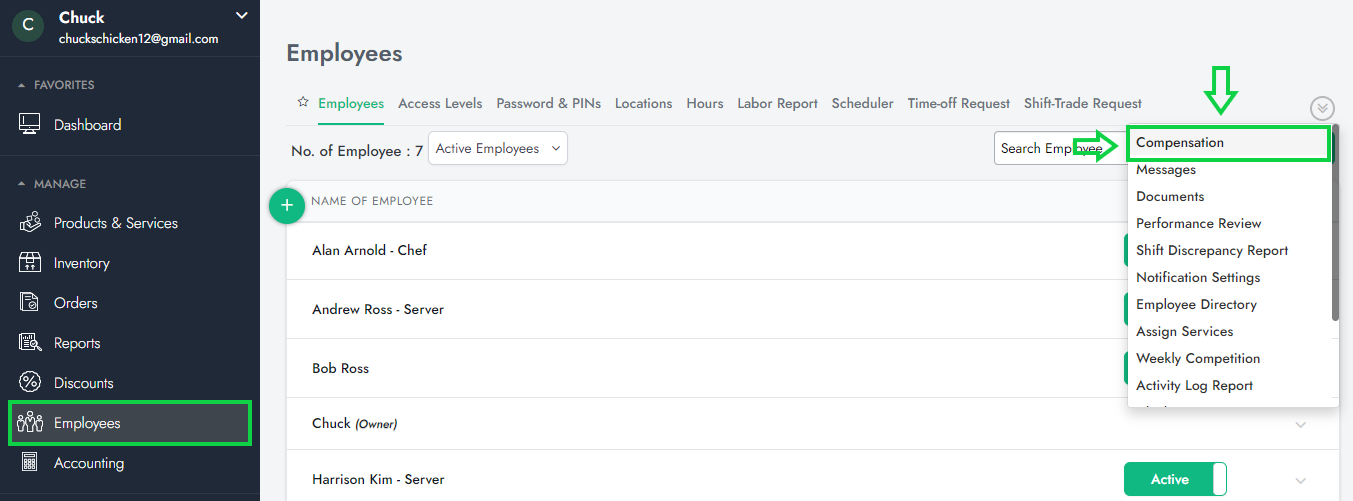Expand Harrison Kim's row chevron
Viewport: 1353px width, 501px height.
1300,480
